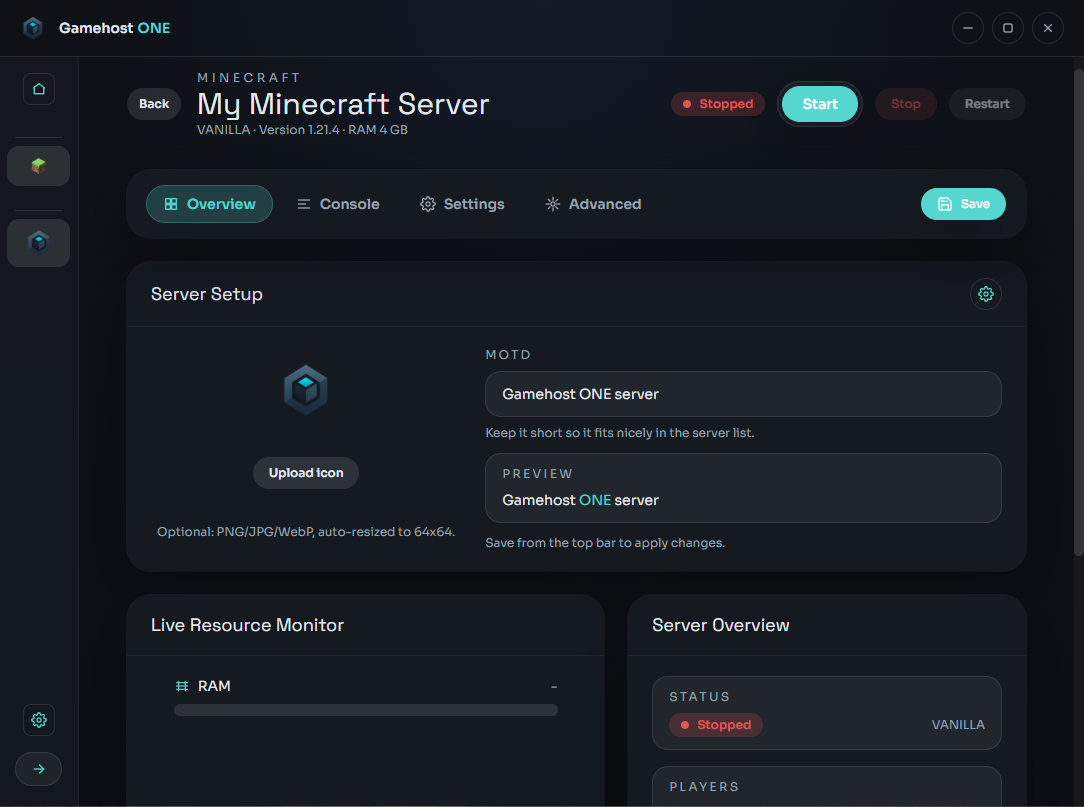Save changes from the top bar

point(962,203)
